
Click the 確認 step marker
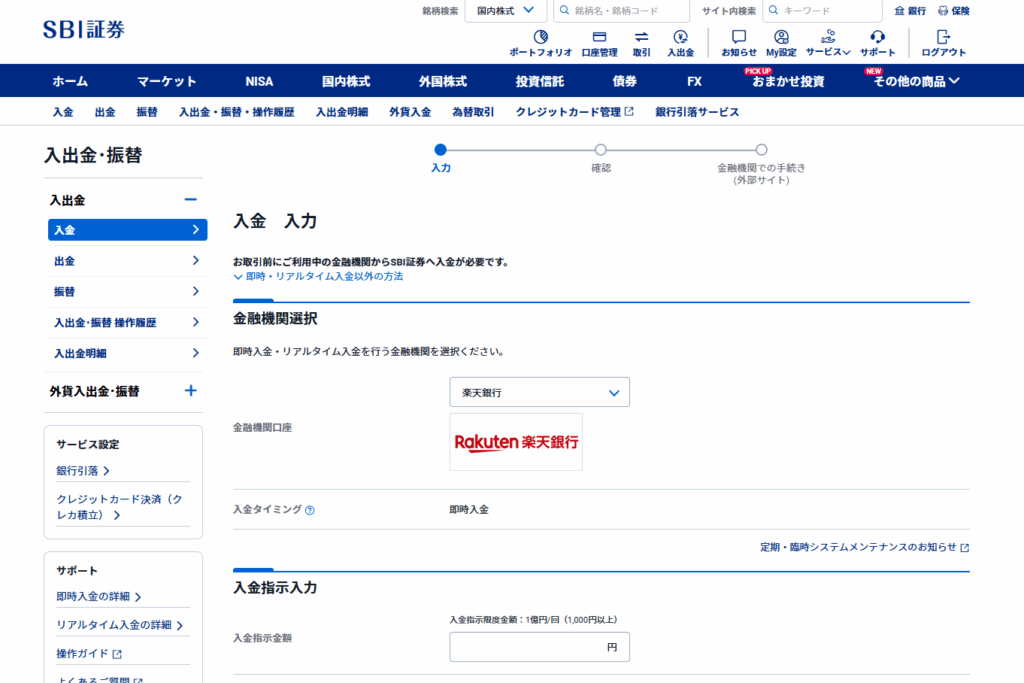[x=601, y=150]
